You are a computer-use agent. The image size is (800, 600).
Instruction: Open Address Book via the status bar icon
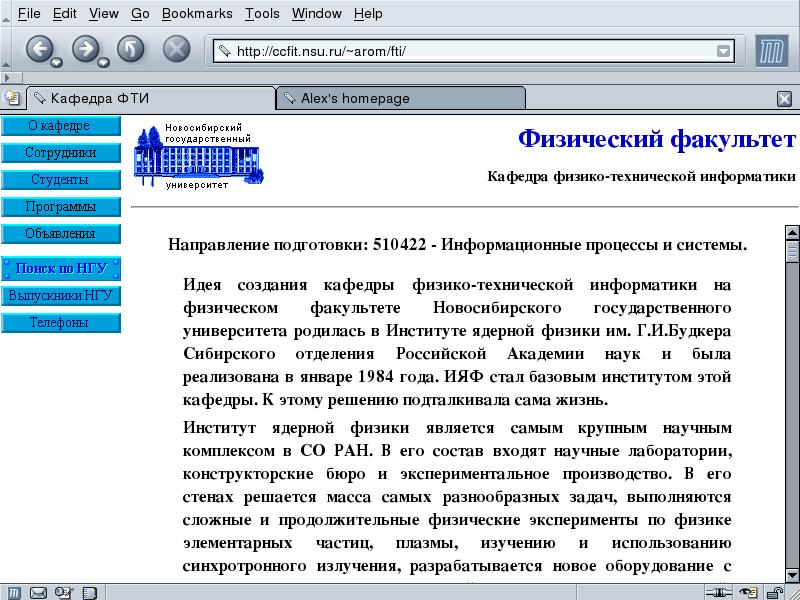(89, 593)
